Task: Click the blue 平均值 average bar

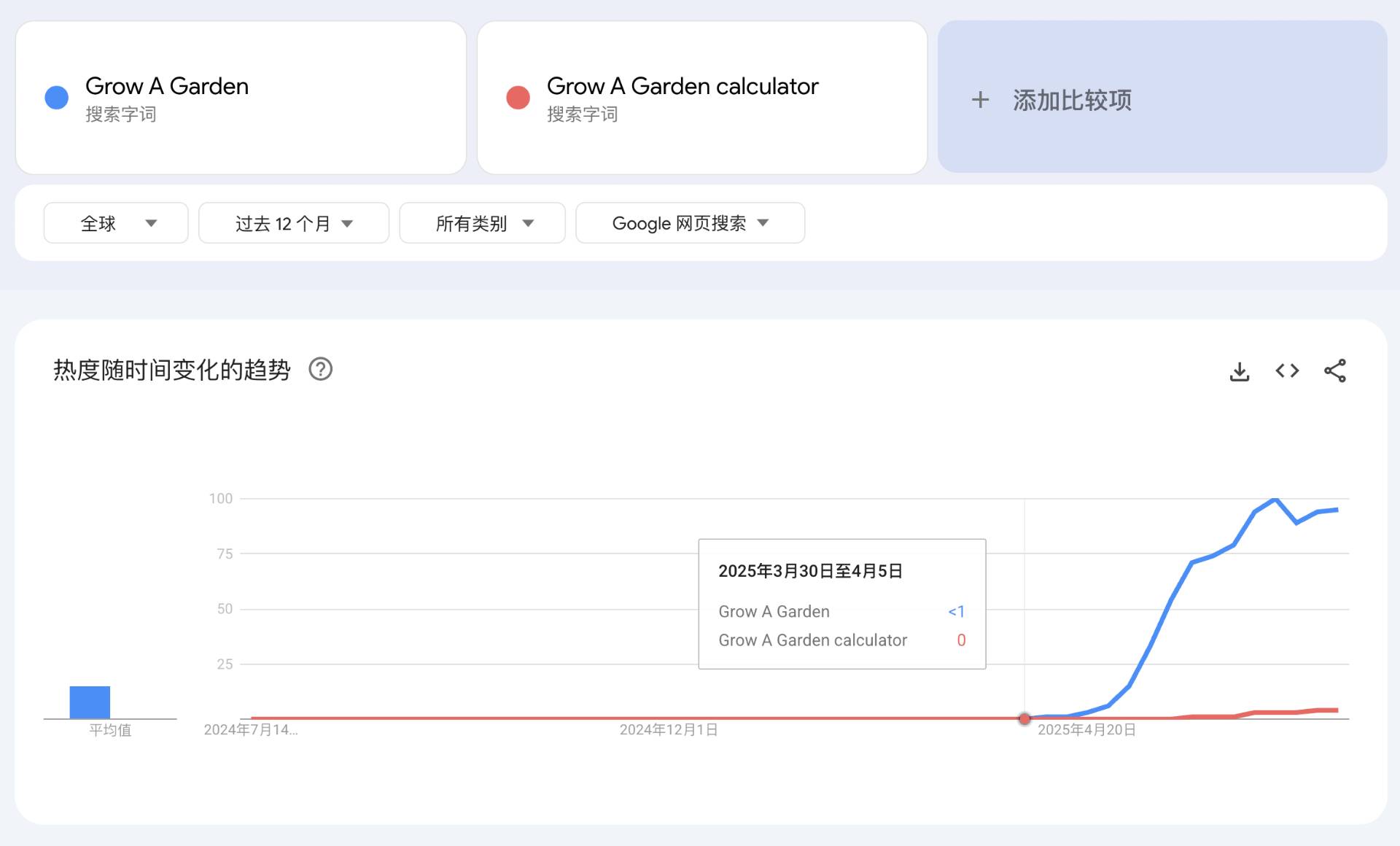Action: click(90, 702)
